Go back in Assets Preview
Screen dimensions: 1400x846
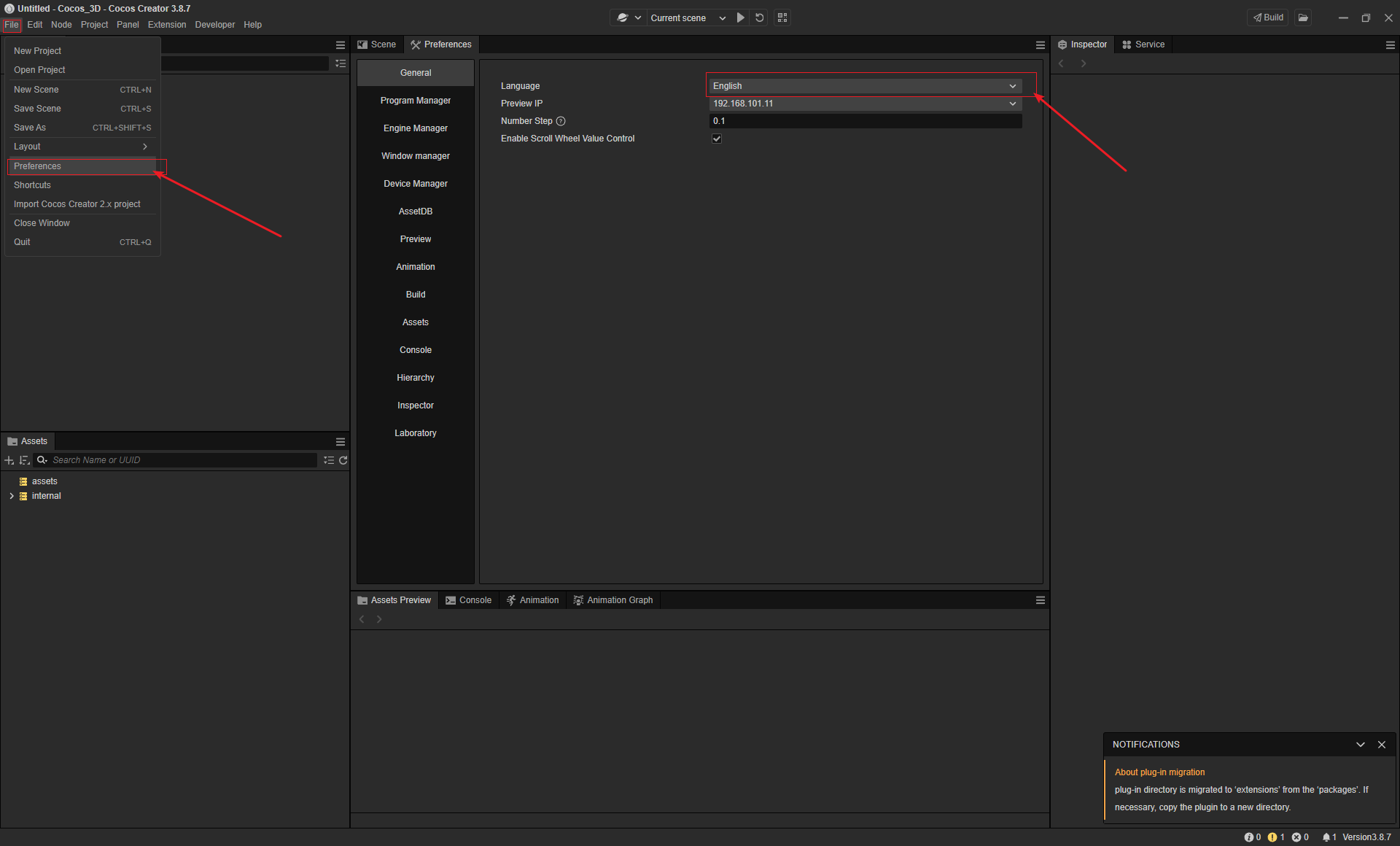362,619
